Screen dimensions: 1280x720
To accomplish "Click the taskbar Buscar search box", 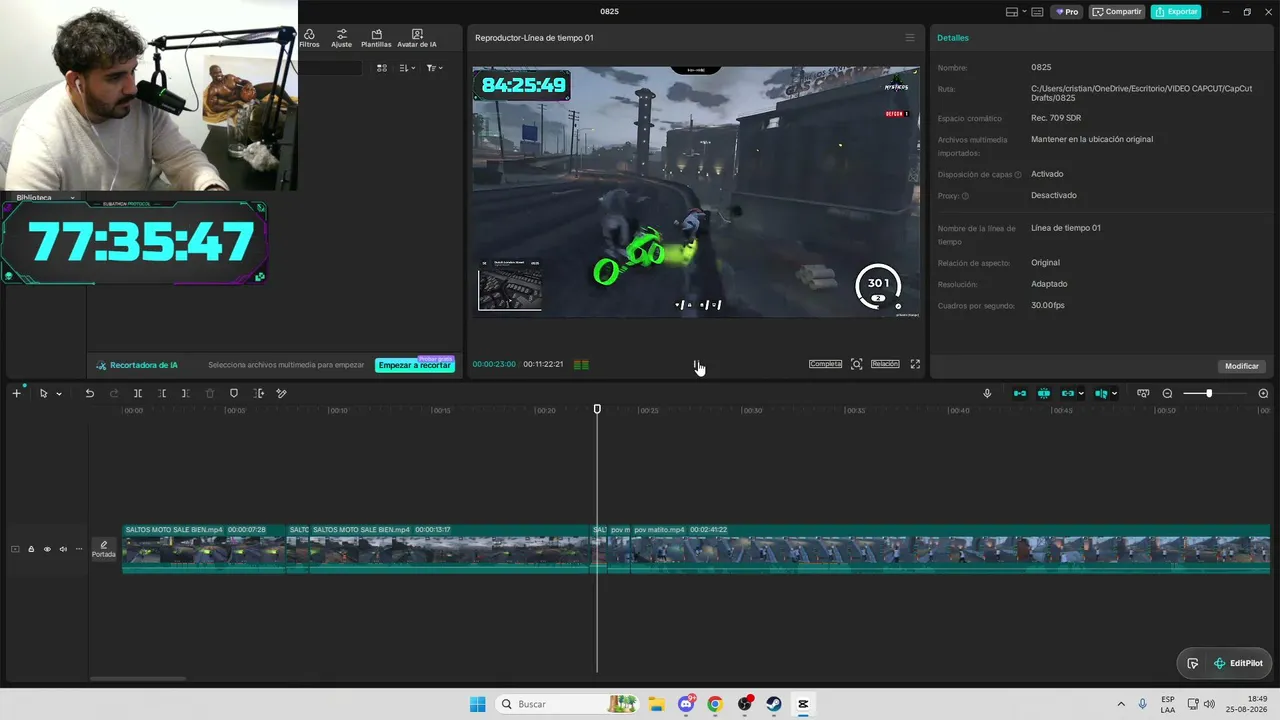I will coord(568,704).
